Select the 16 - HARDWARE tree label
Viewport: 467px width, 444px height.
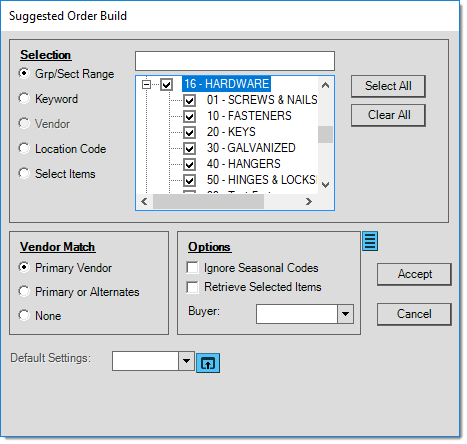(226, 84)
